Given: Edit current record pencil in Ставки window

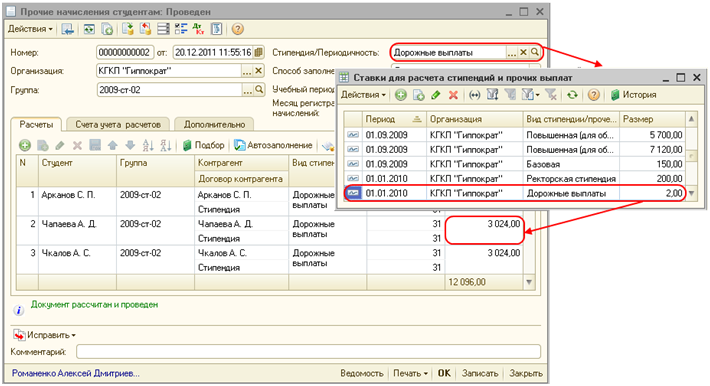Looking at the screenshot, I should click(x=436, y=95).
